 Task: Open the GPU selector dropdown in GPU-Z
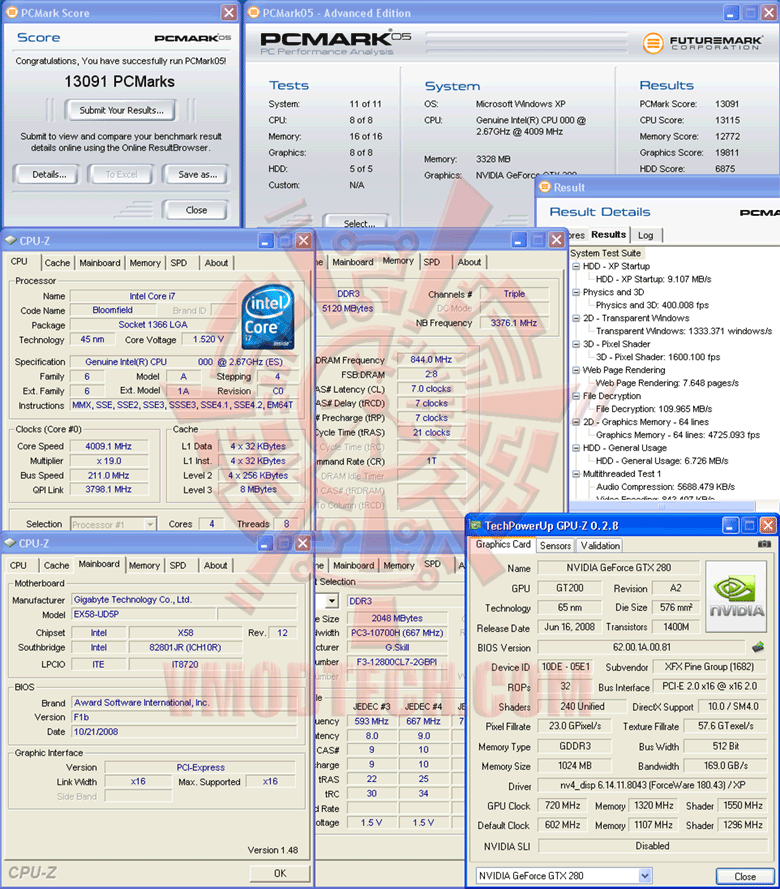coord(645,875)
